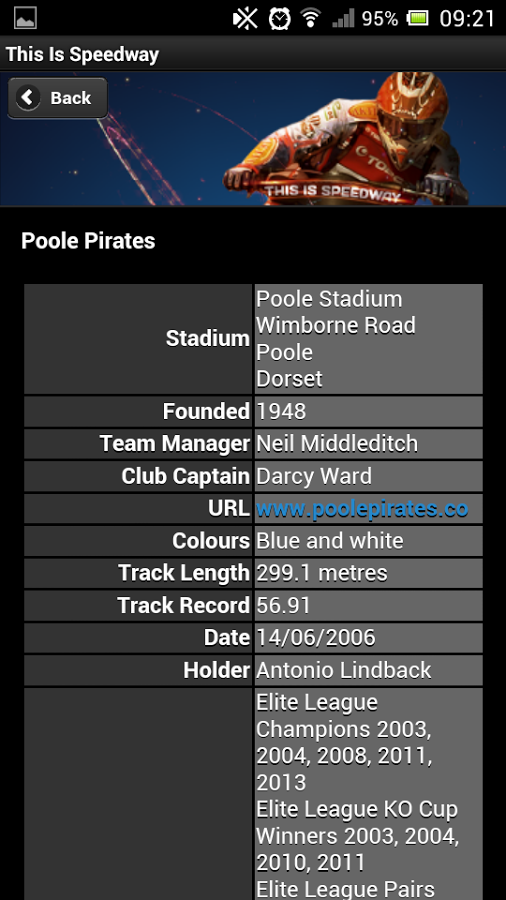Screen dimensions: 506x900
Task: Go back using the Back button
Action: pyautogui.click(x=57, y=98)
